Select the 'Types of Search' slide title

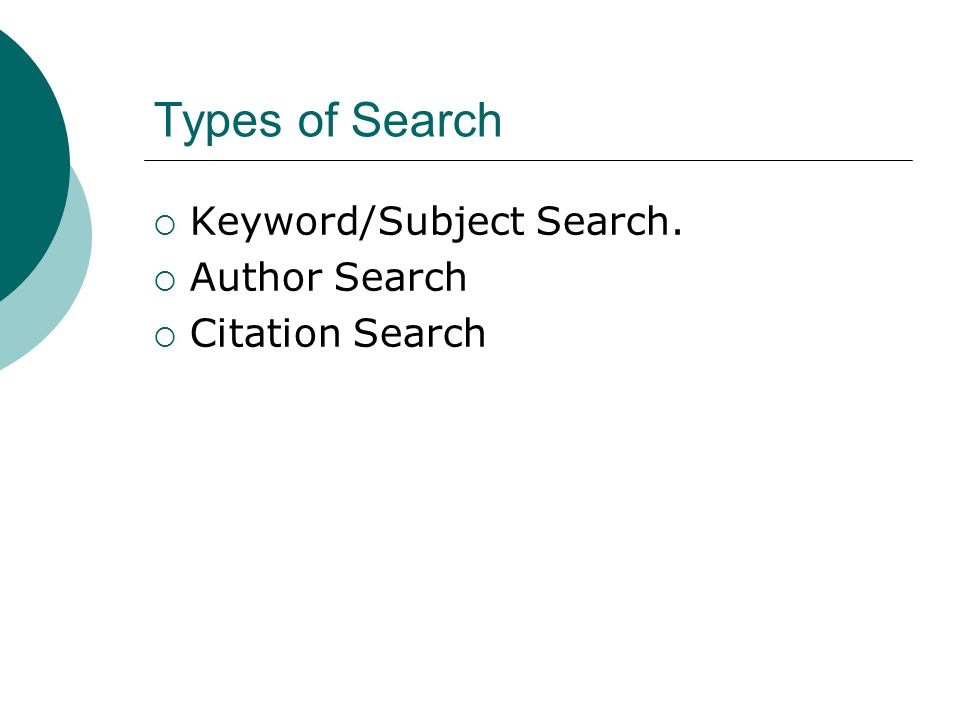328,121
